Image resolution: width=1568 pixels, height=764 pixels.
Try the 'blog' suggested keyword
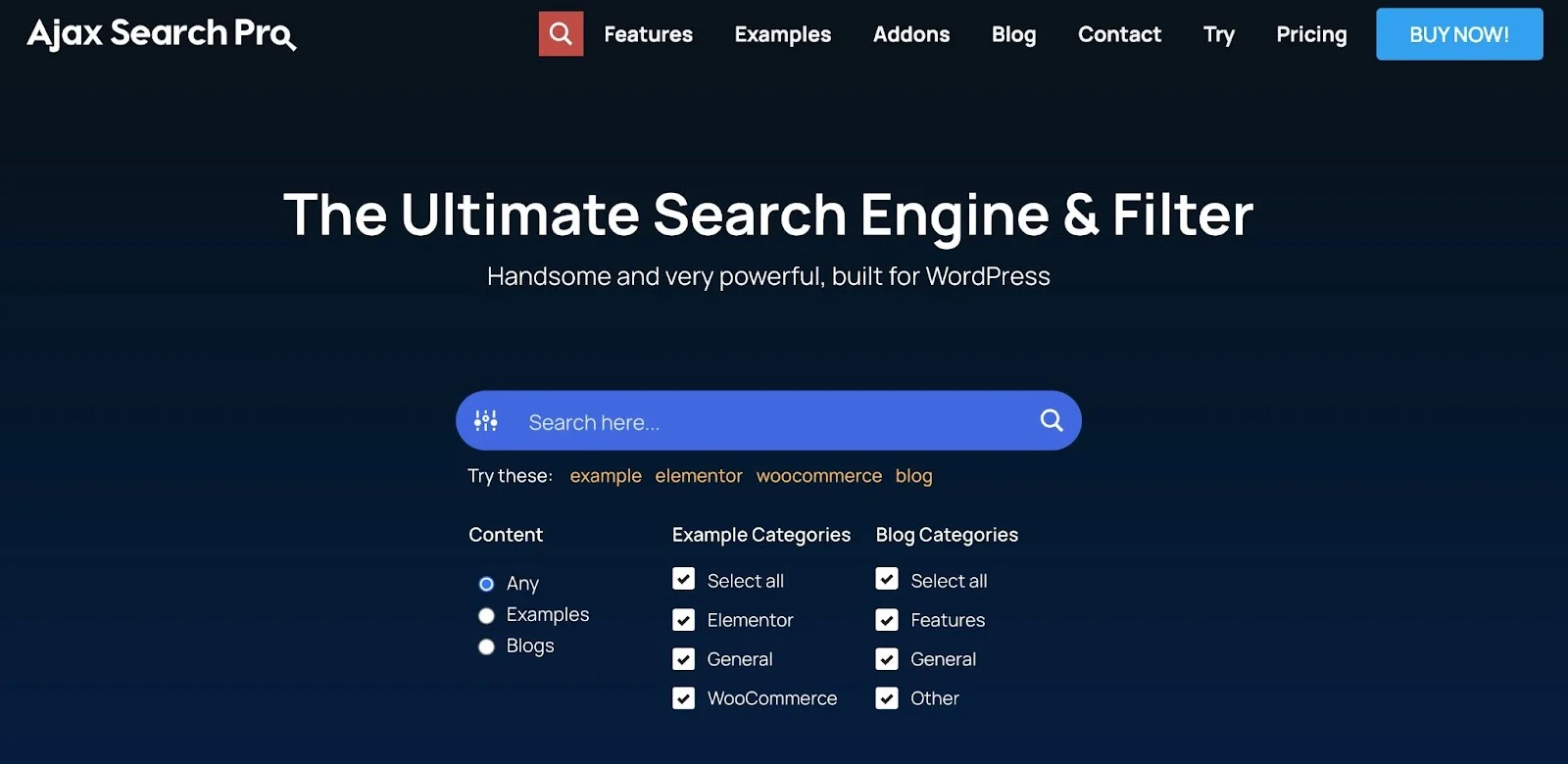coord(913,476)
